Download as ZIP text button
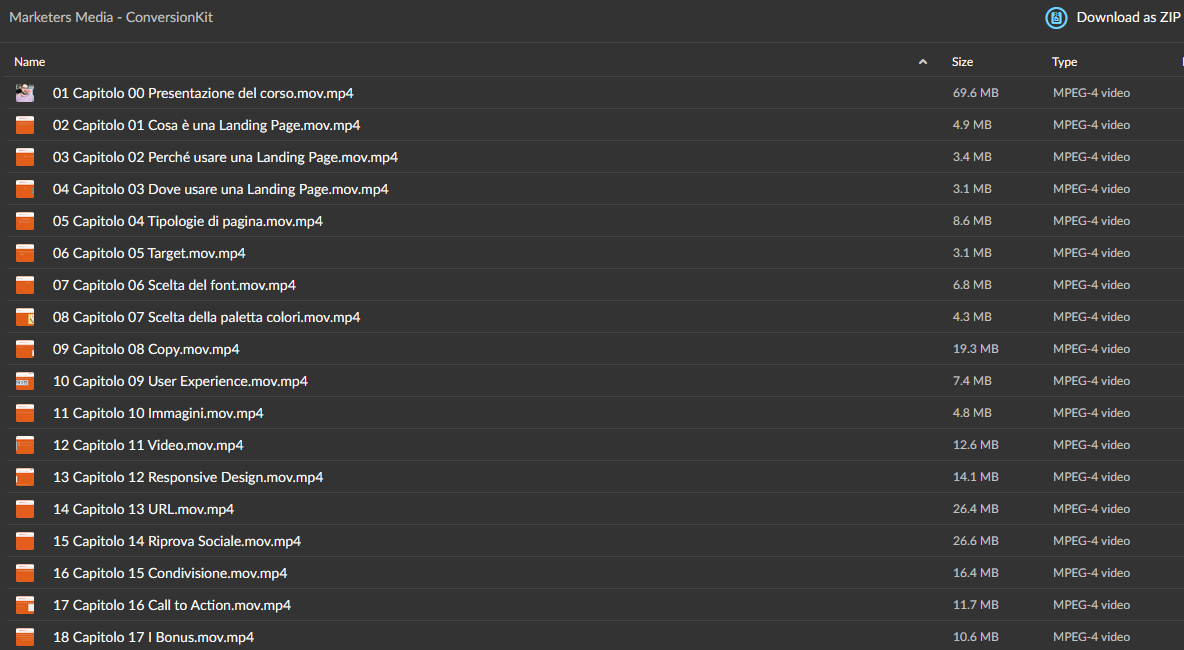This screenshot has width=1184, height=650. [1128, 17]
